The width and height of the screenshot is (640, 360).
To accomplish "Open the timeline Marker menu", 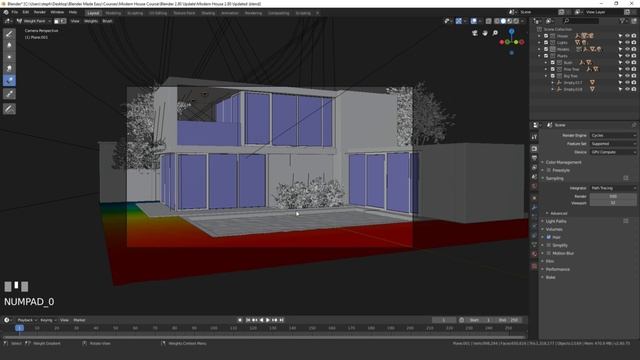I will click(79, 320).
